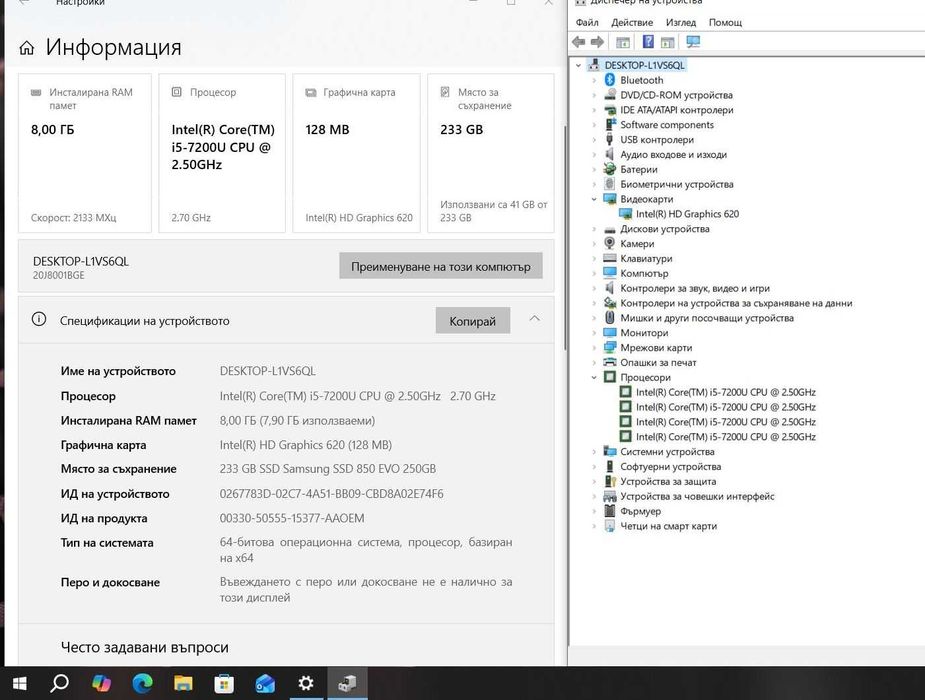Expand the Дискови устройства node
925x700 pixels.
coord(594,229)
